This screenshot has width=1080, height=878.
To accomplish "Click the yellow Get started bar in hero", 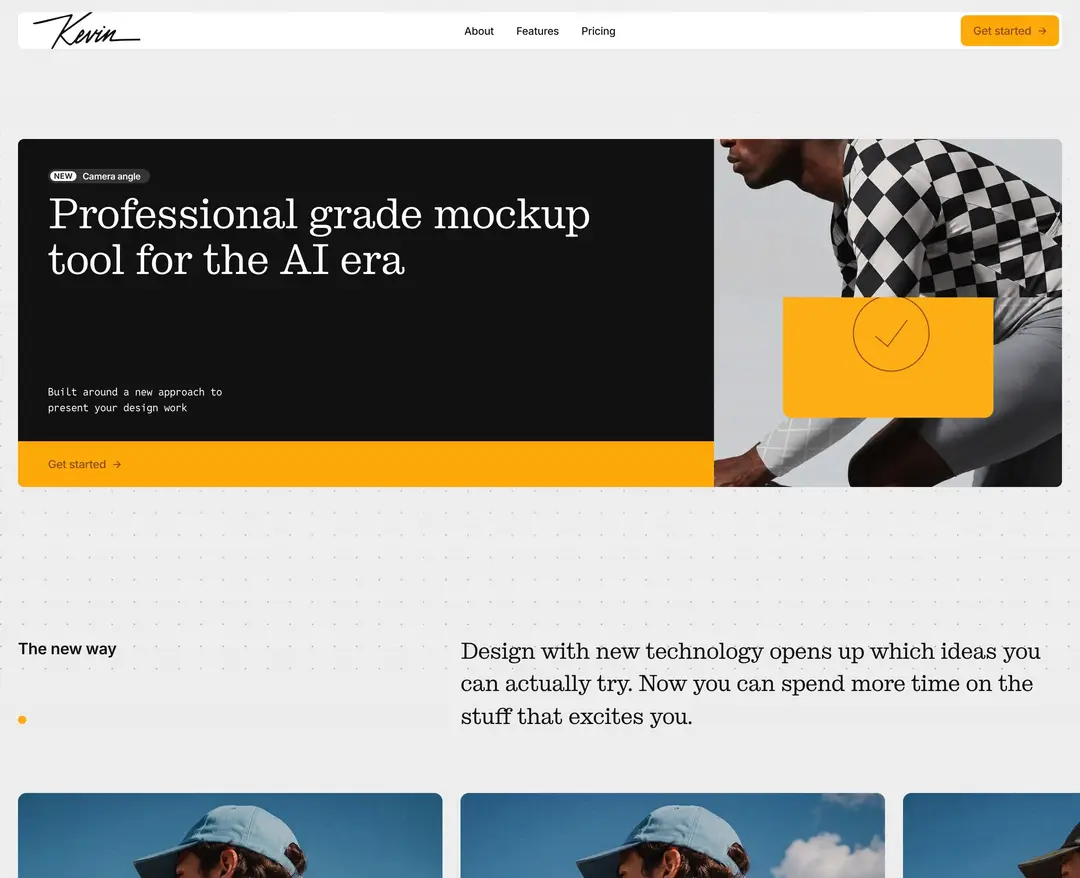I will click(x=366, y=464).
